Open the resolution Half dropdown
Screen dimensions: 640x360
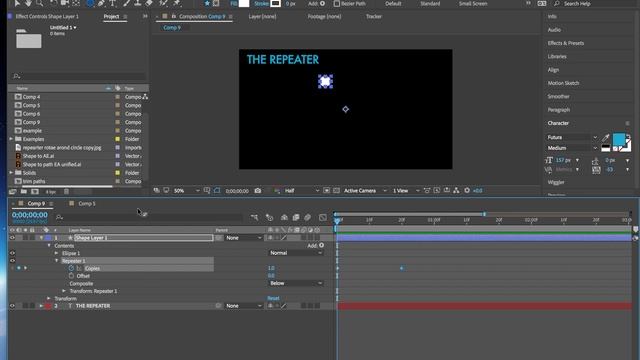click(x=302, y=191)
